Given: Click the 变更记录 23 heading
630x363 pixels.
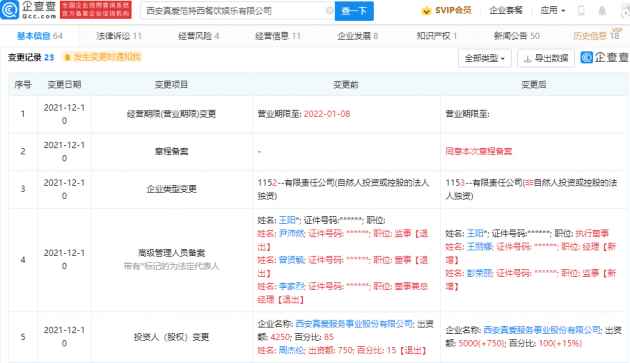Looking at the screenshot, I should click(x=31, y=57).
